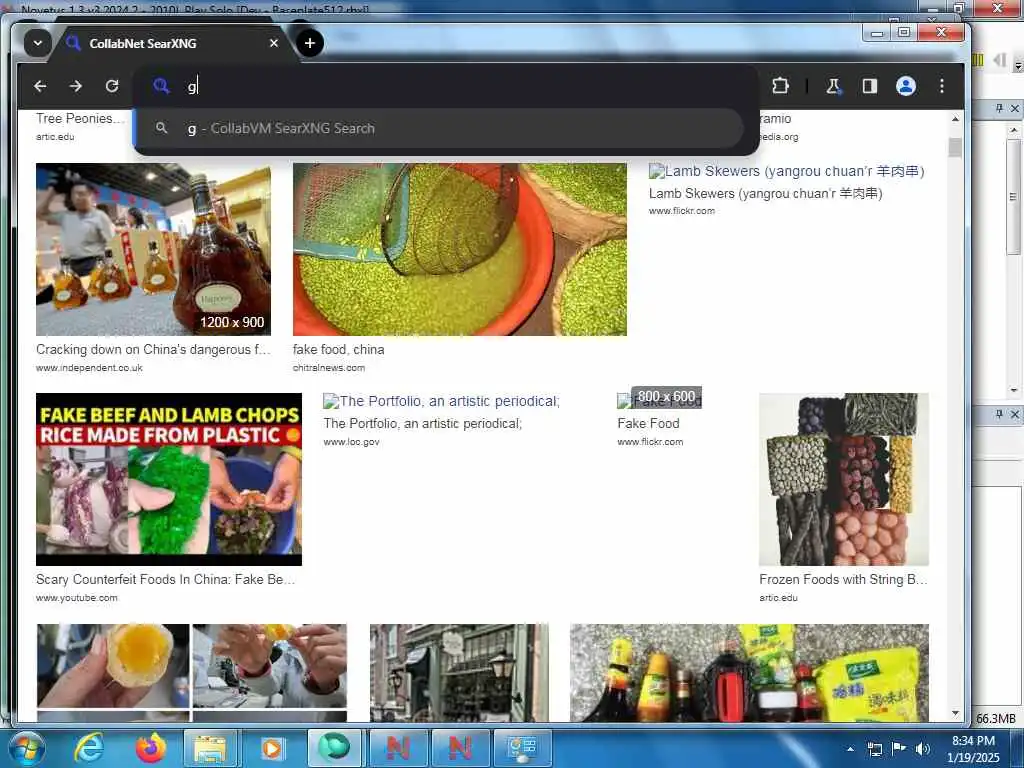
Task: Click the www.youtube.com source text
Action: 77,598
